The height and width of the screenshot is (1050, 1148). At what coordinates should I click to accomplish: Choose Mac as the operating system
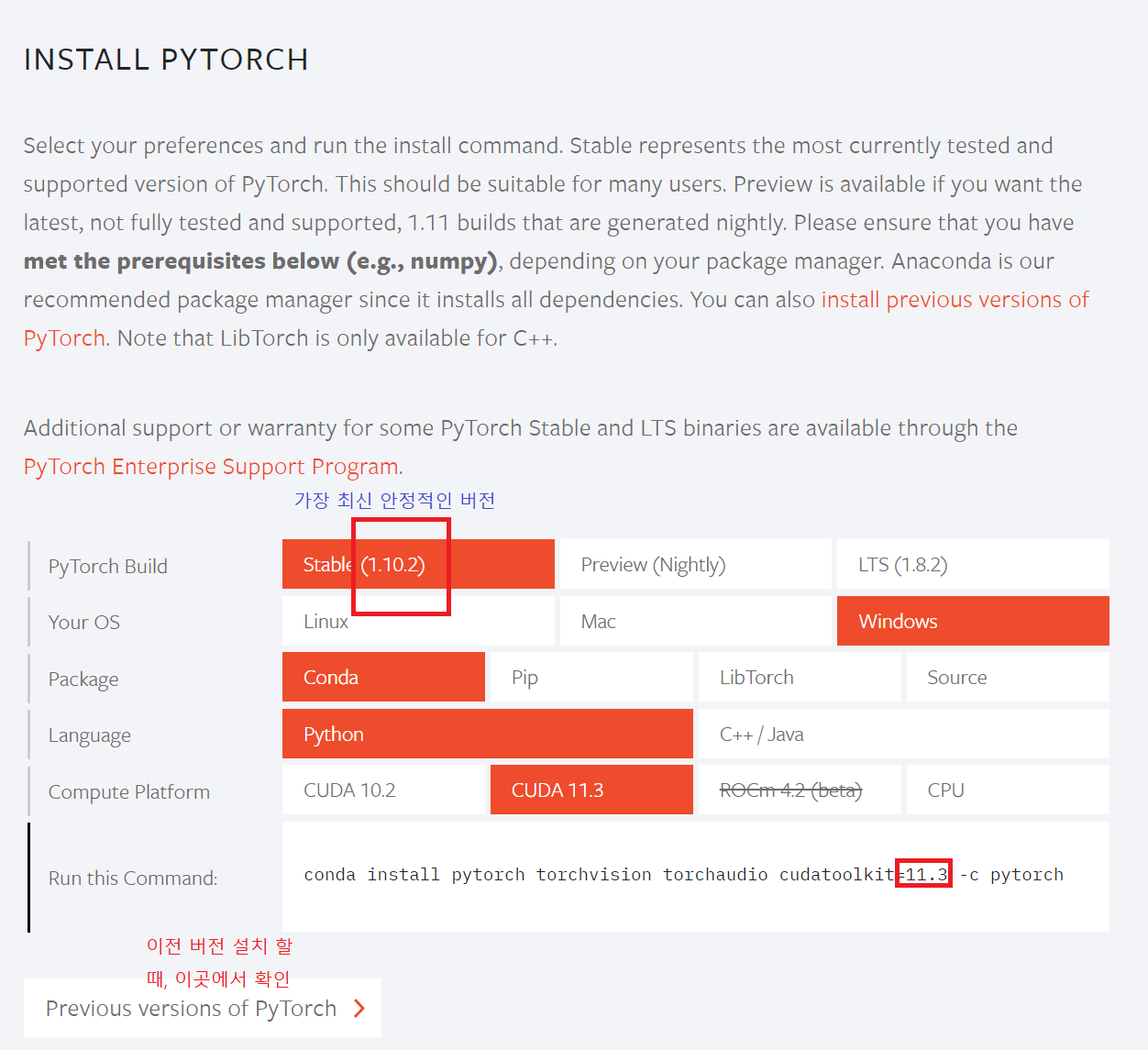pyautogui.click(x=695, y=621)
